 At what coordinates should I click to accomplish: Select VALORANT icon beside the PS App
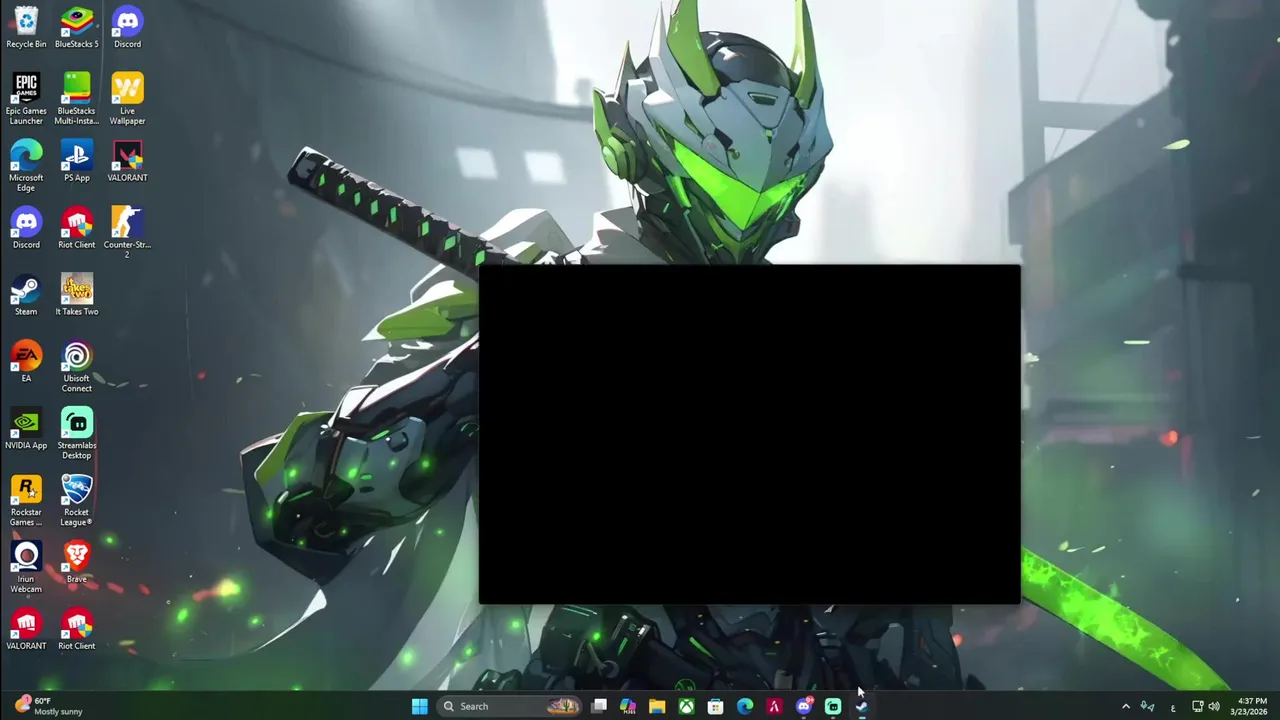pyautogui.click(x=127, y=161)
